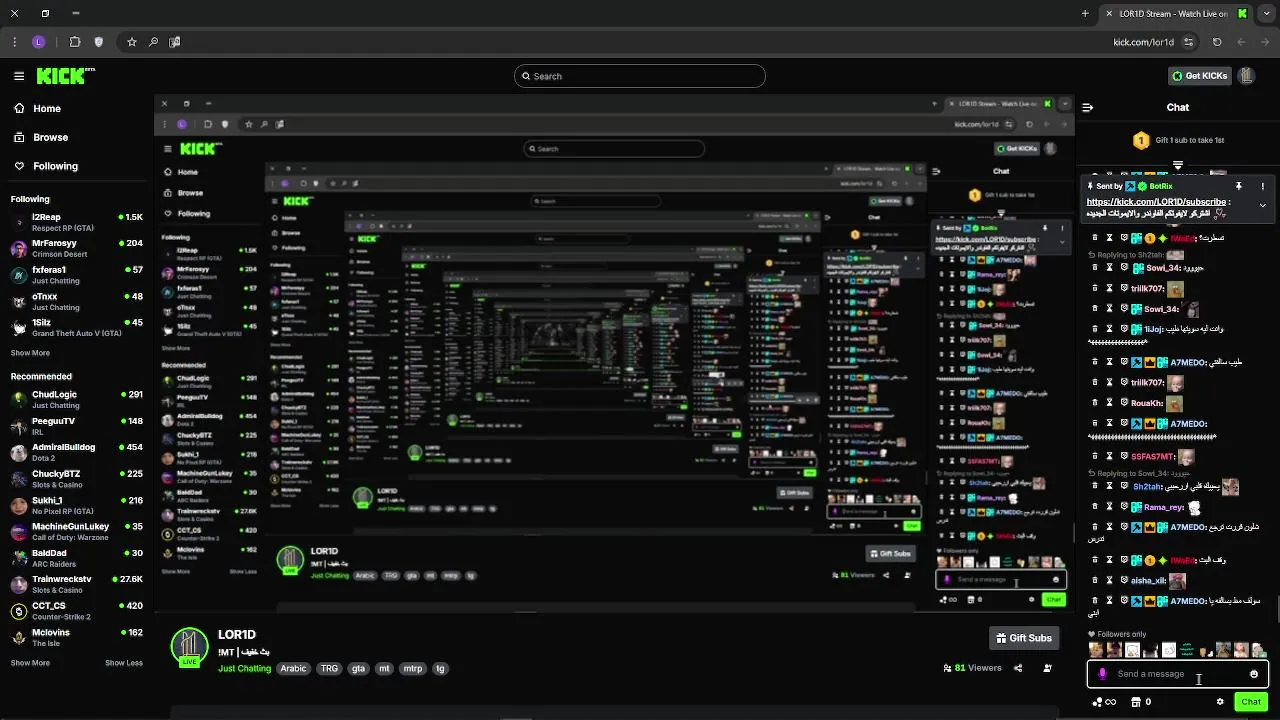Reload the page in browser toolbar
This screenshot has width=1280, height=720.
click(1217, 42)
